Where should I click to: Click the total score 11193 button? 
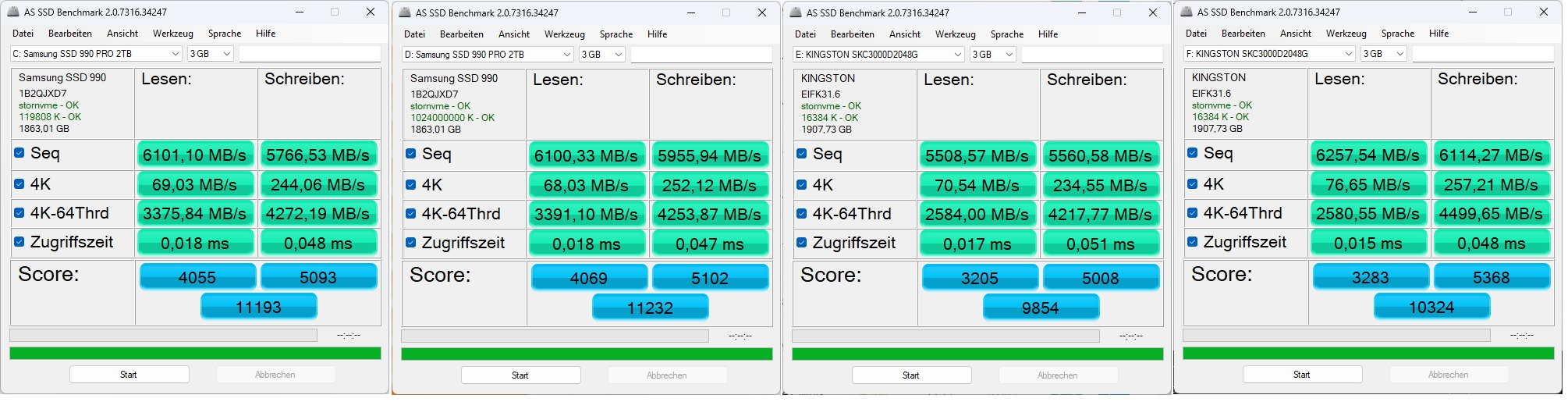point(259,307)
